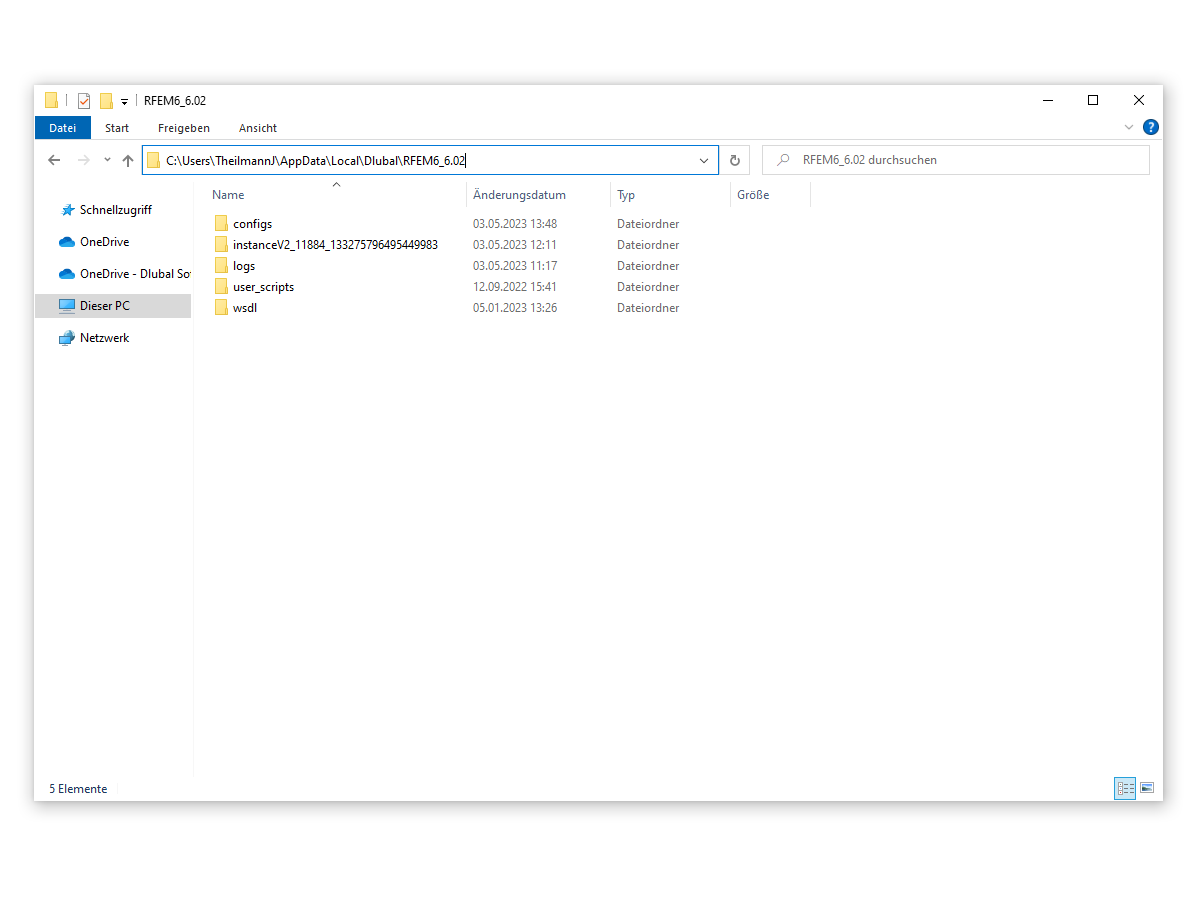Image resolution: width=1200 pixels, height=900 pixels.
Task: Refresh the folder view with the refresh icon
Action: click(x=735, y=160)
